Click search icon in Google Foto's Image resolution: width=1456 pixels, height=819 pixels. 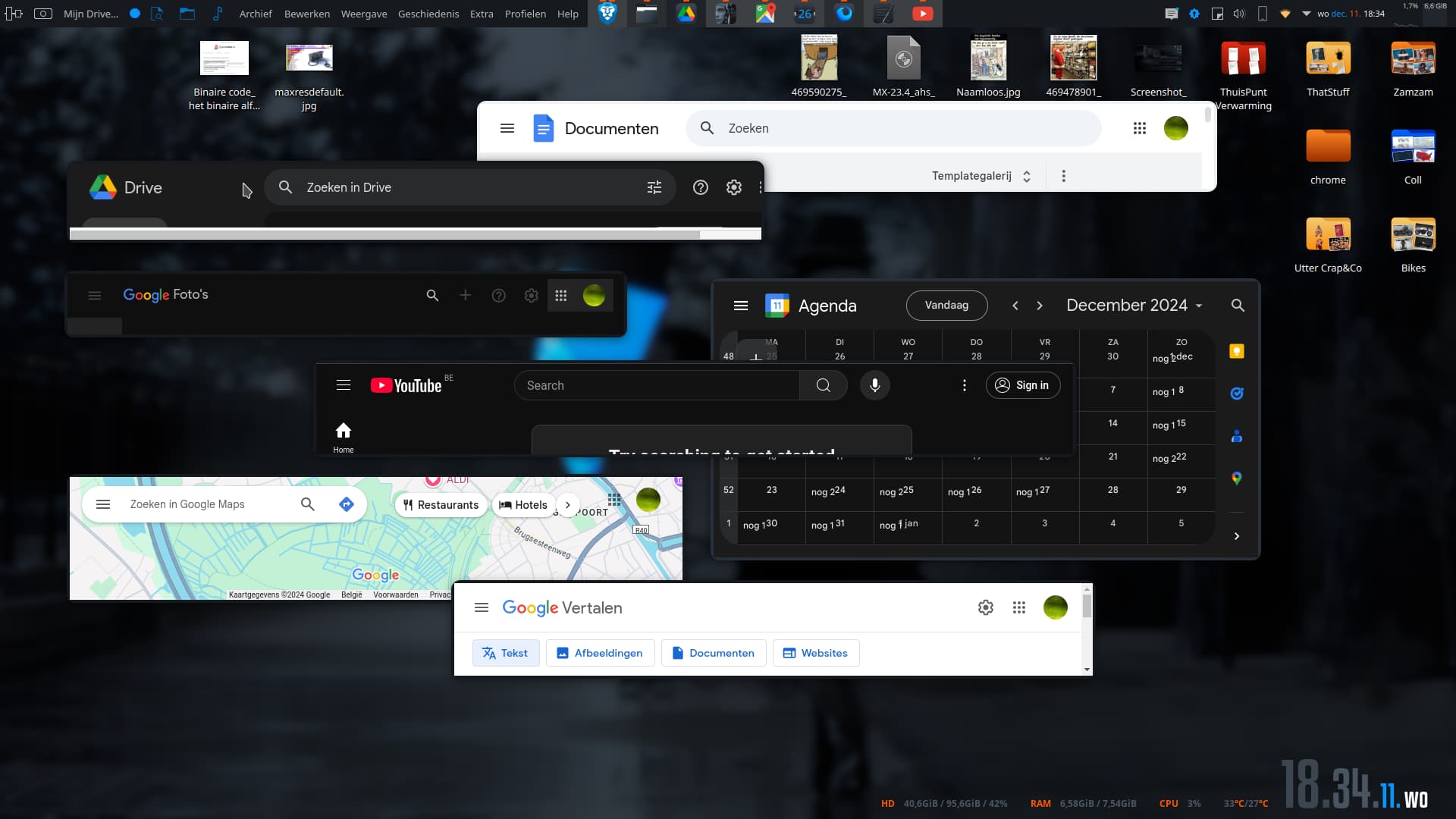coord(432,296)
